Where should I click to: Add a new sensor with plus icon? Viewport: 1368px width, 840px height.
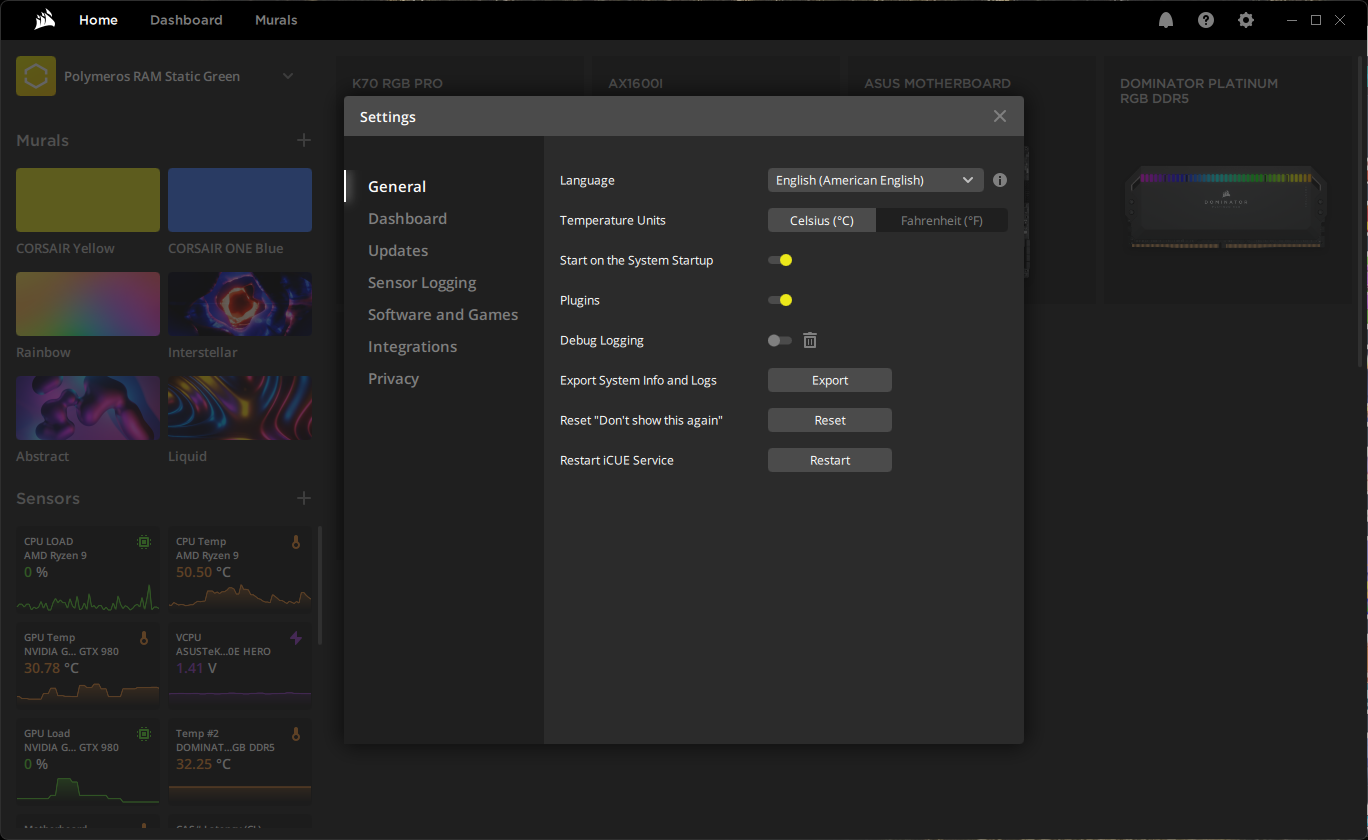pyautogui.click(x=304, y=498)
